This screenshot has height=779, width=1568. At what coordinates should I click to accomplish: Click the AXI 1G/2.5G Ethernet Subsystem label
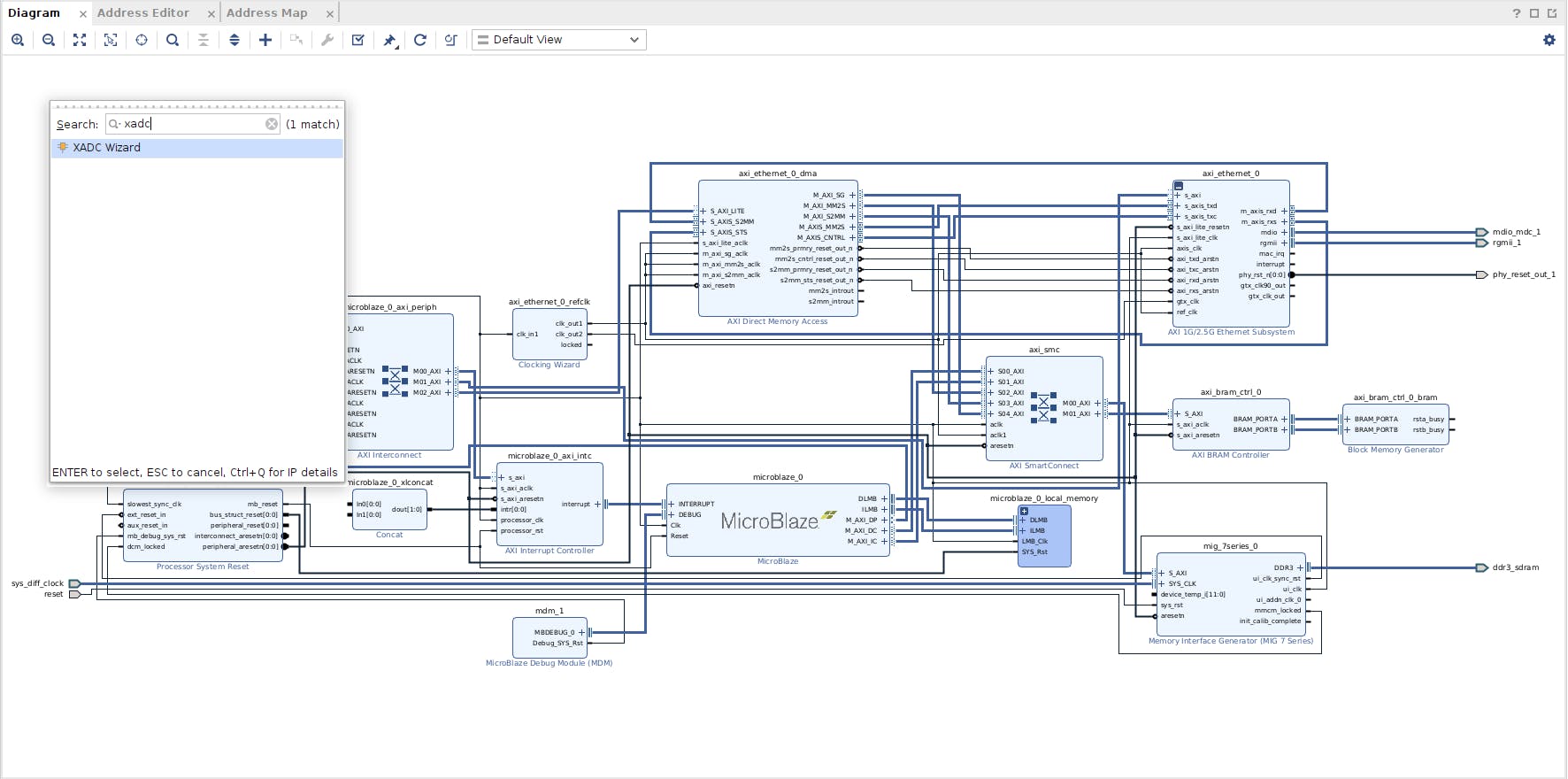pos(1231,332)
